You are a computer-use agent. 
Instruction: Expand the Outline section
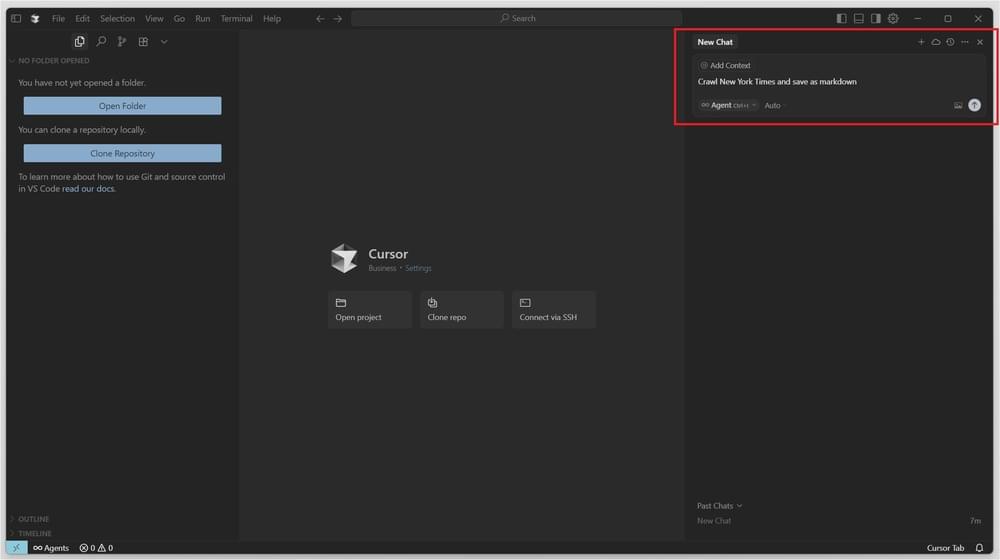(33, 519)
